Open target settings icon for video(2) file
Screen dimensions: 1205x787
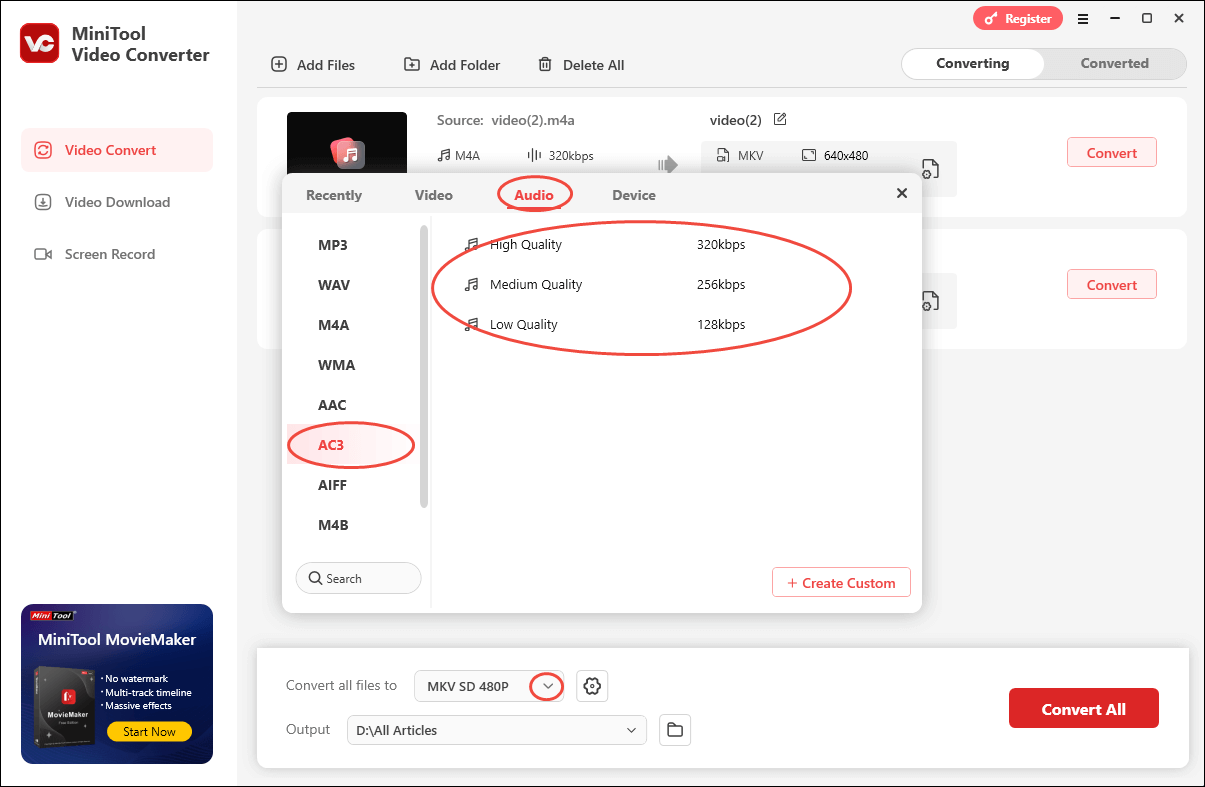[929, 168]
